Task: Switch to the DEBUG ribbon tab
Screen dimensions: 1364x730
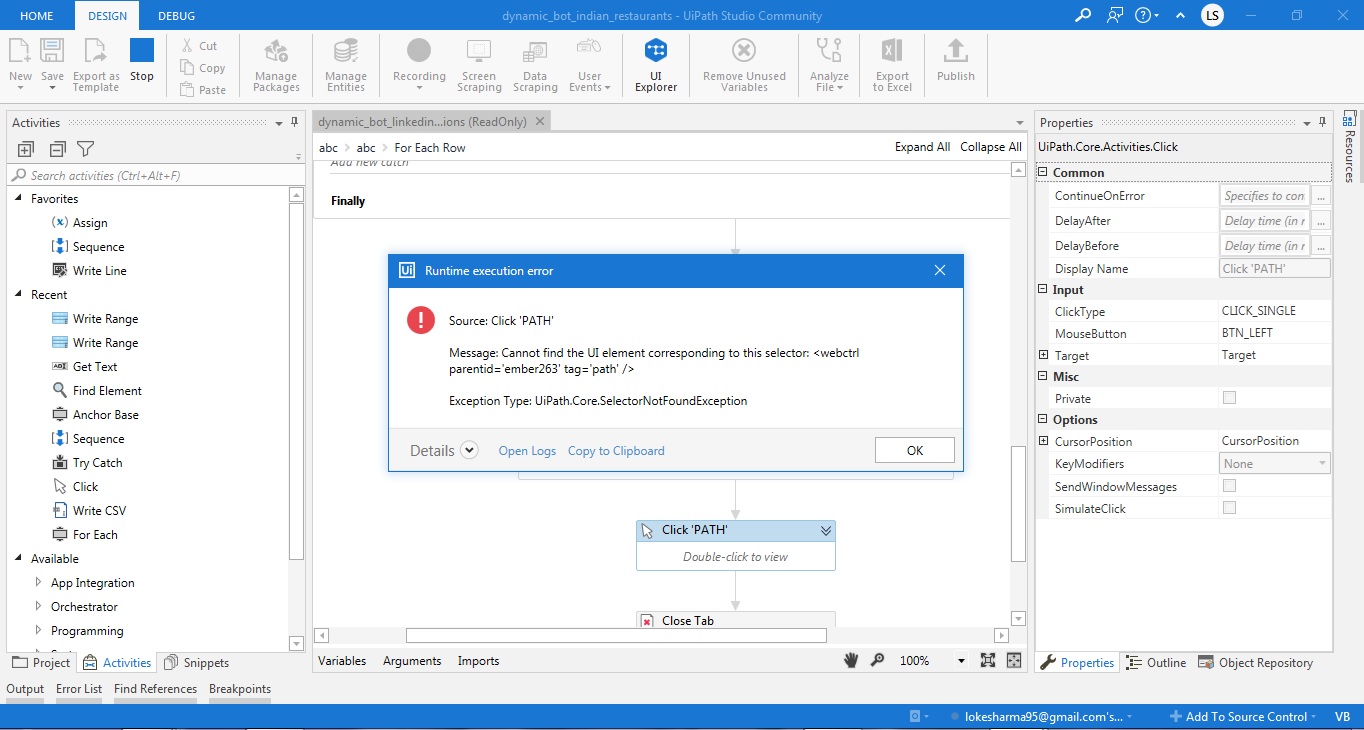Action: (x=176, y=16)
